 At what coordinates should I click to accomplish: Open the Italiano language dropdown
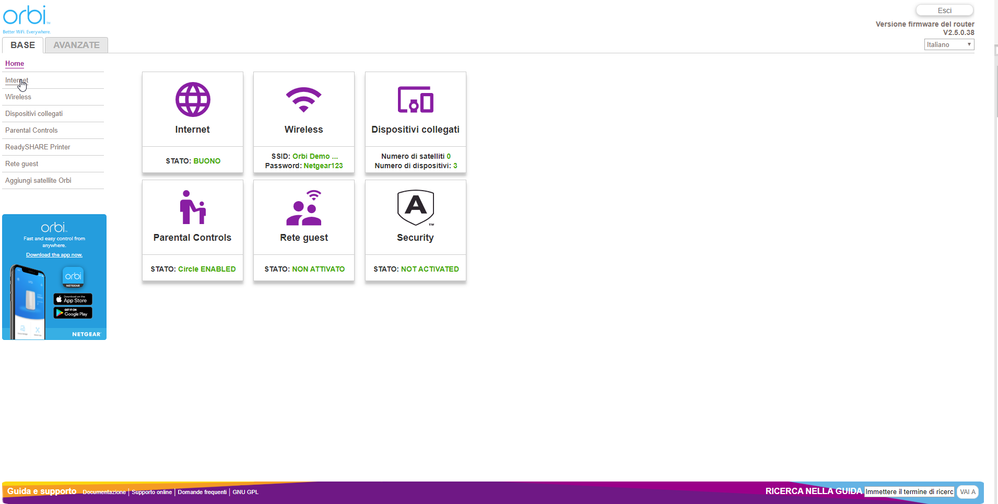949,45
